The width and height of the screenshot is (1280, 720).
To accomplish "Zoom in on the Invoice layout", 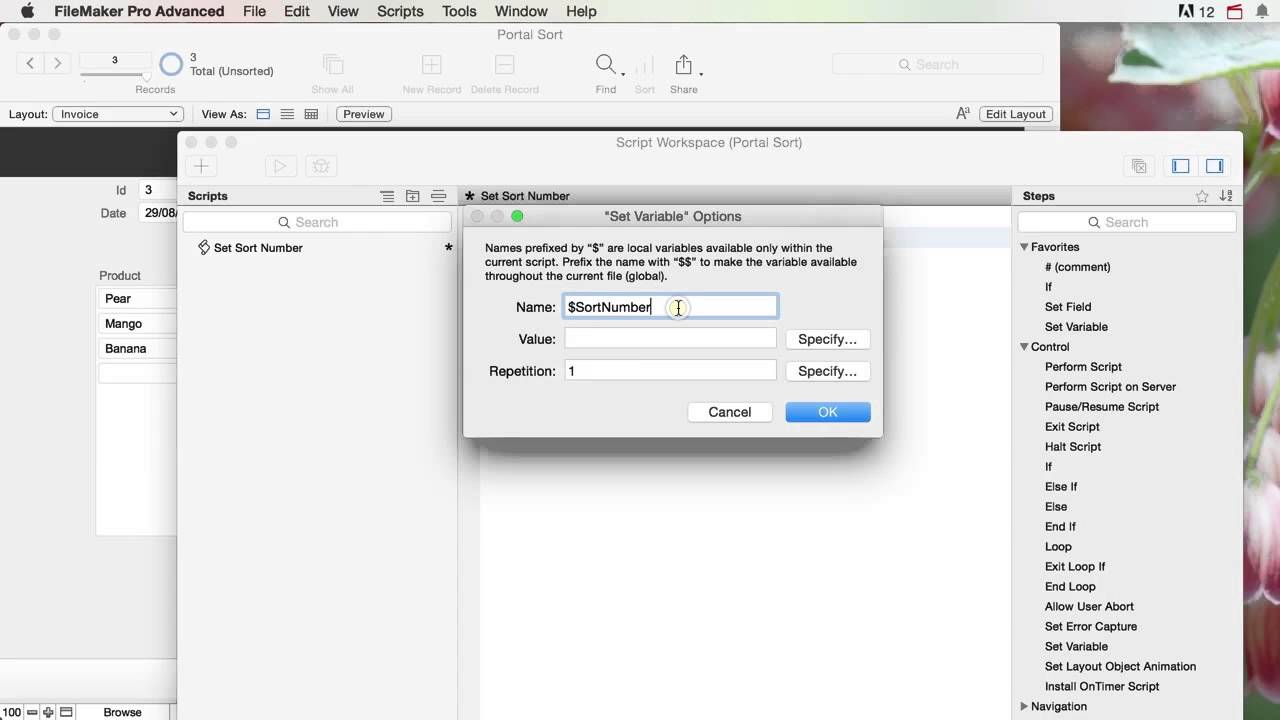I will [x=48, y=712].
